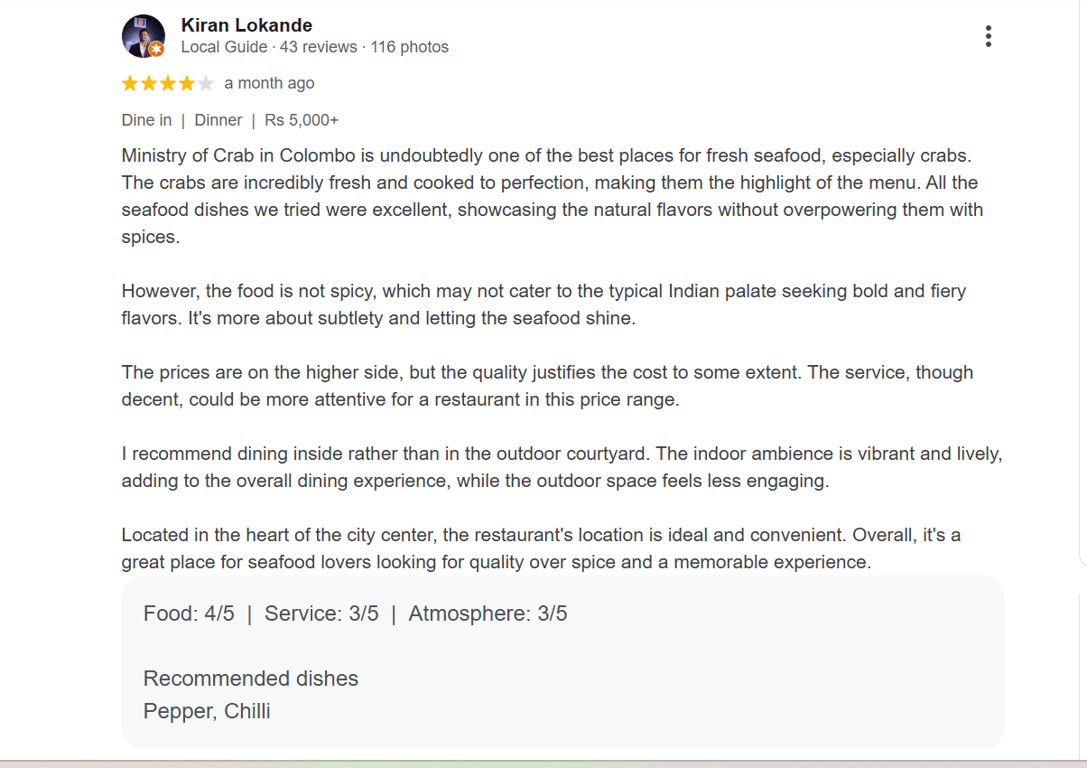Click the 'Recommended dishes' heading
Screen dimensions: 1087x768
coord(250,678)
